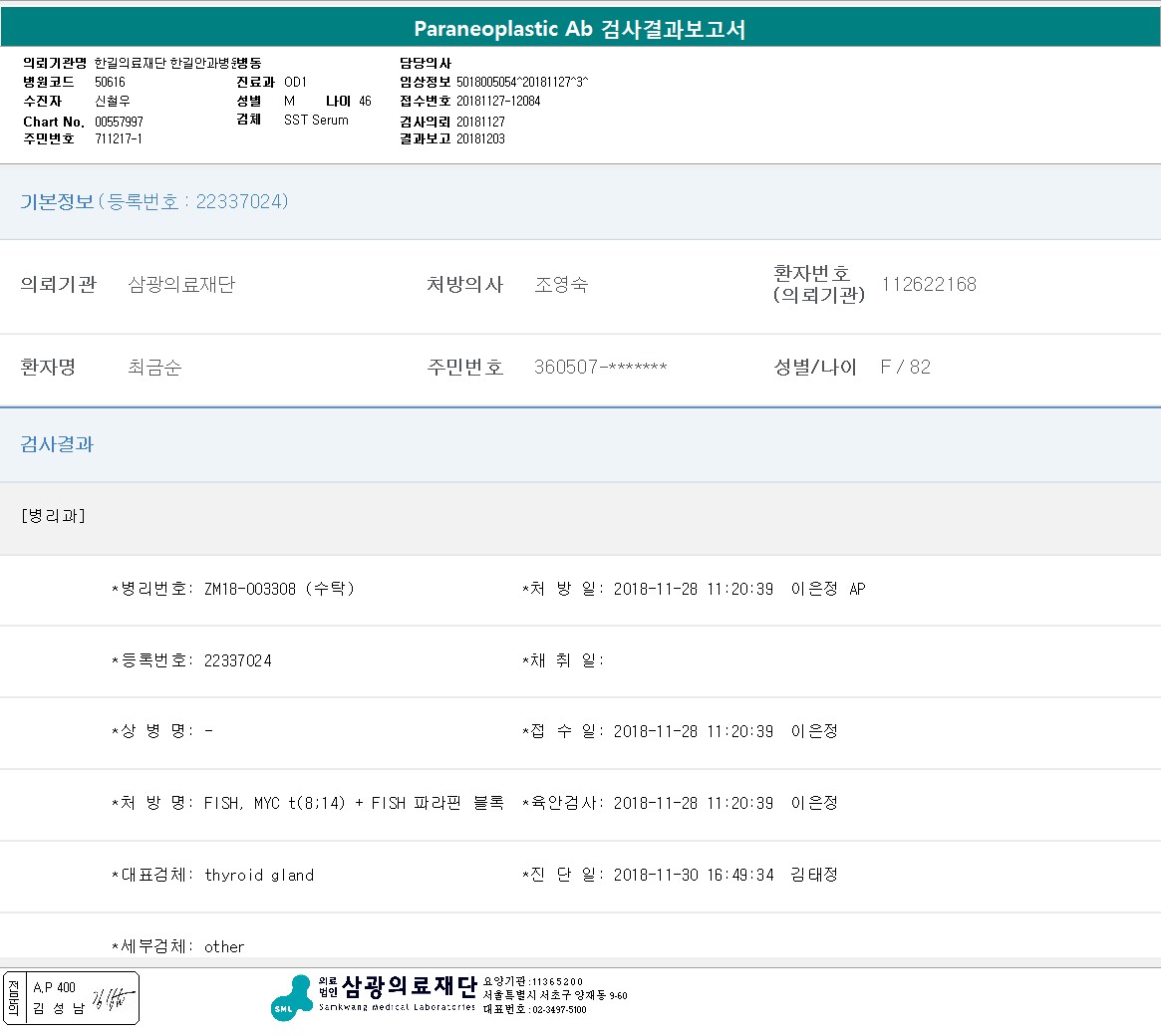This screenshot has height=1036, width=1161.
Task: Click the 검체 SST Serum value
Action: point(316,120)
